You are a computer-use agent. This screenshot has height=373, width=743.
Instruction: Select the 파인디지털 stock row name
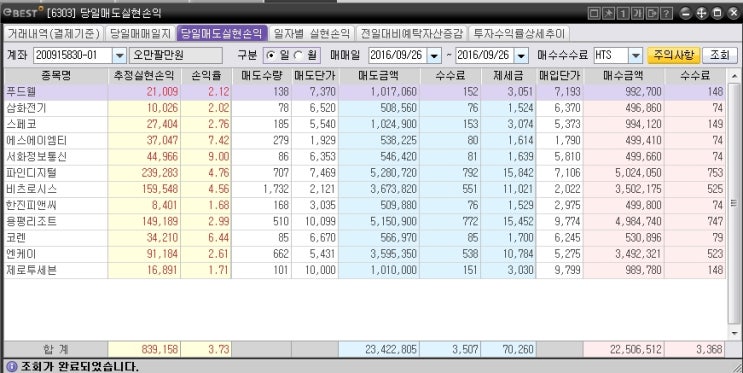(x=31, y=173)
